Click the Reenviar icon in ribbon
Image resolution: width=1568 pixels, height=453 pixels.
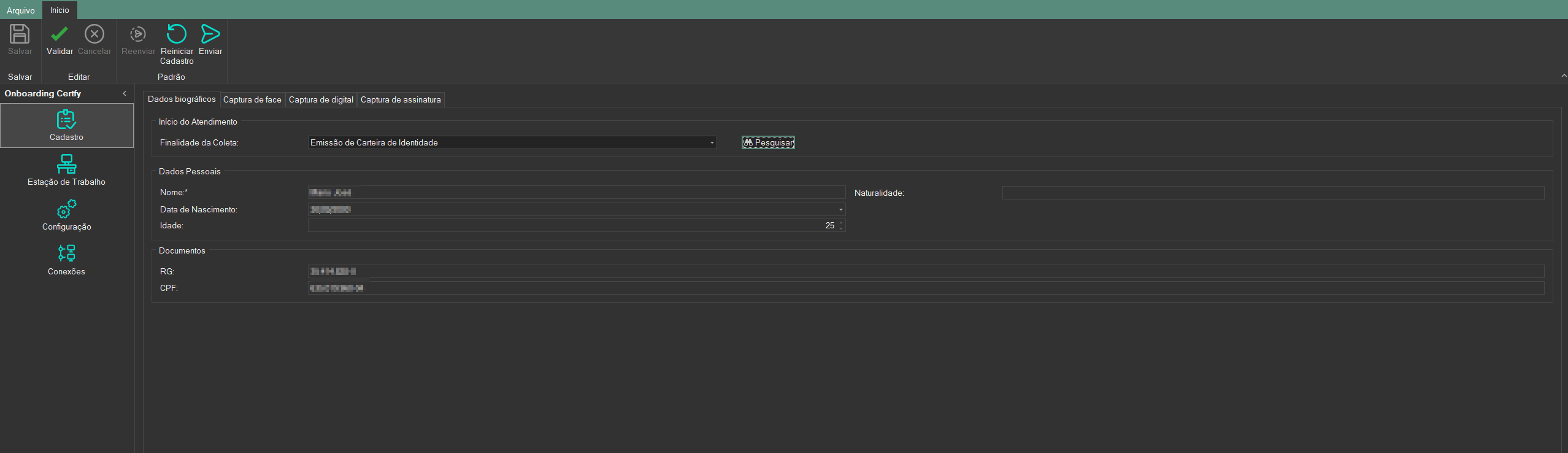pyautogui.click(x=138, y=34)
